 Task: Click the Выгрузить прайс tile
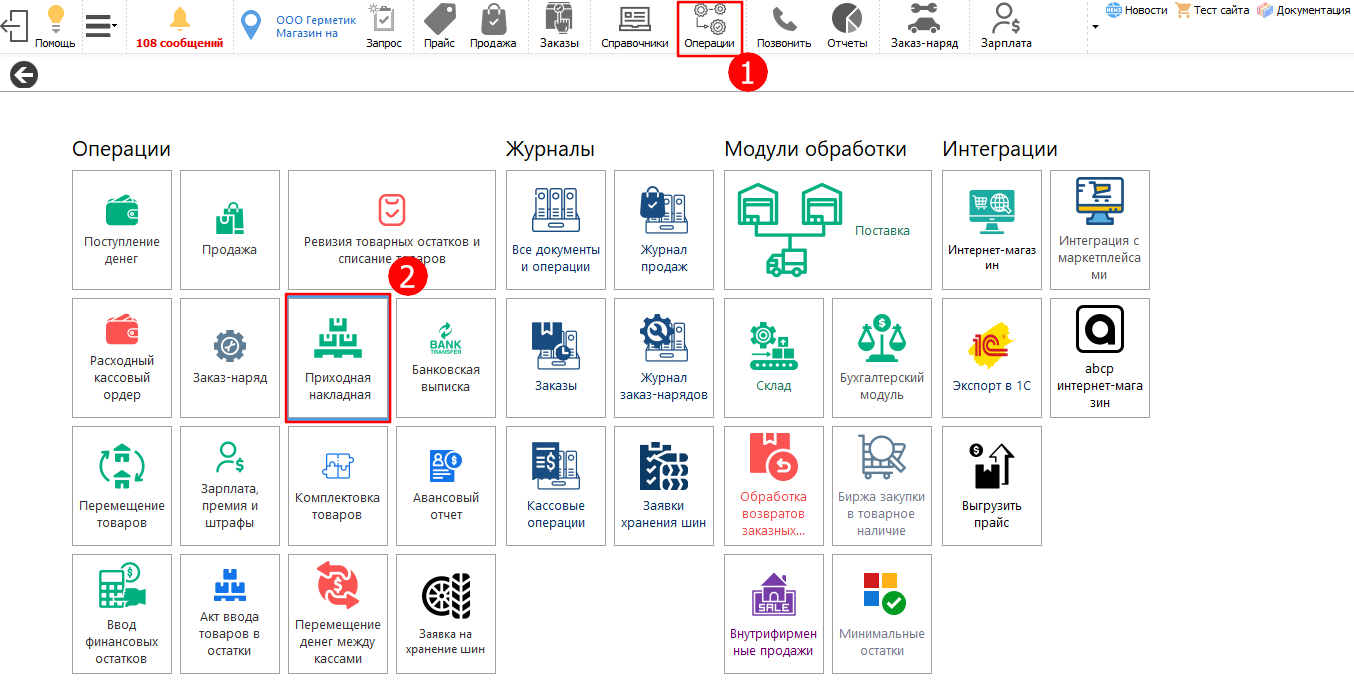pos(991,486)
